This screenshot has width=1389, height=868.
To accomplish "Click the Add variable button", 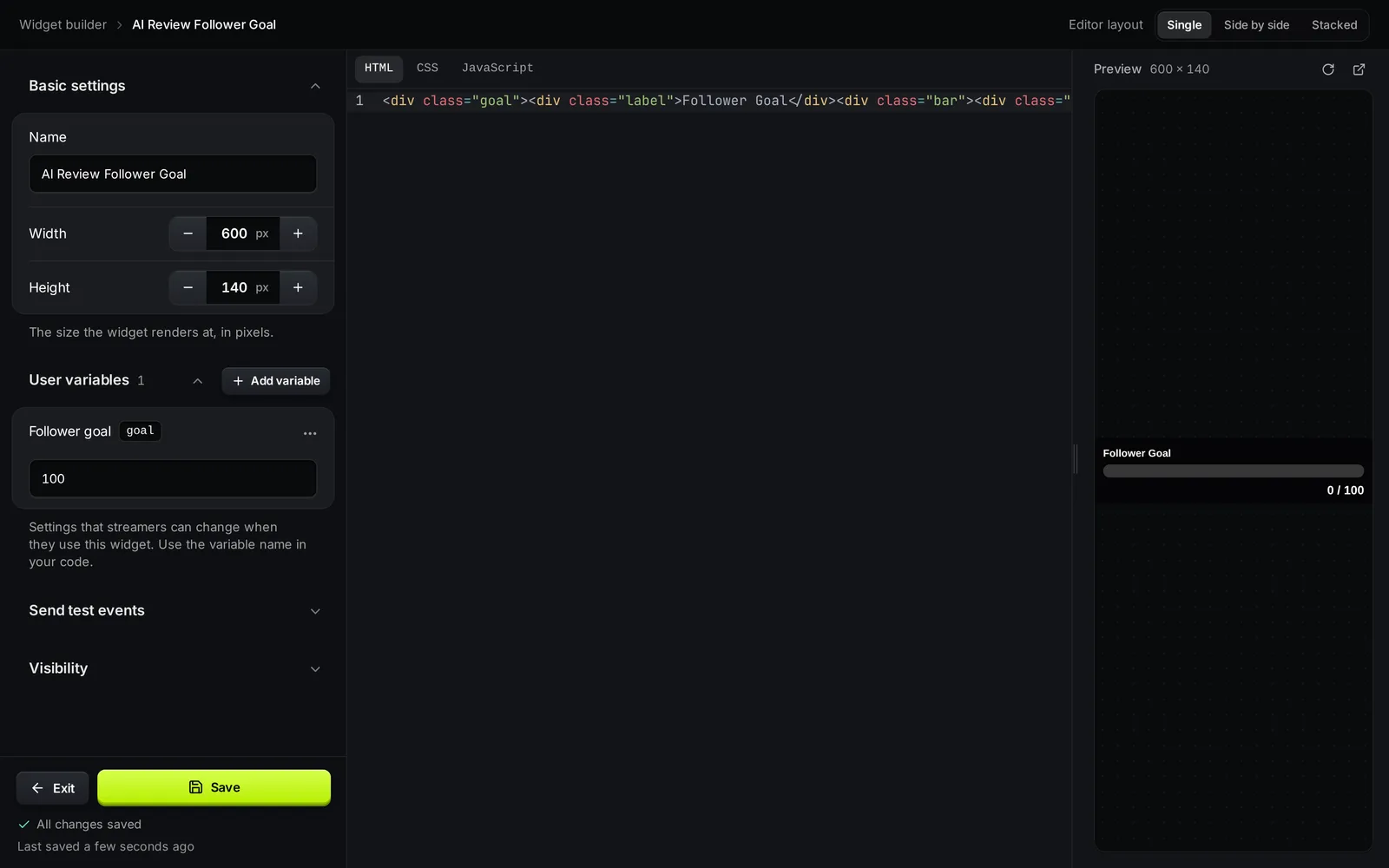I will [x=276, y=381].
